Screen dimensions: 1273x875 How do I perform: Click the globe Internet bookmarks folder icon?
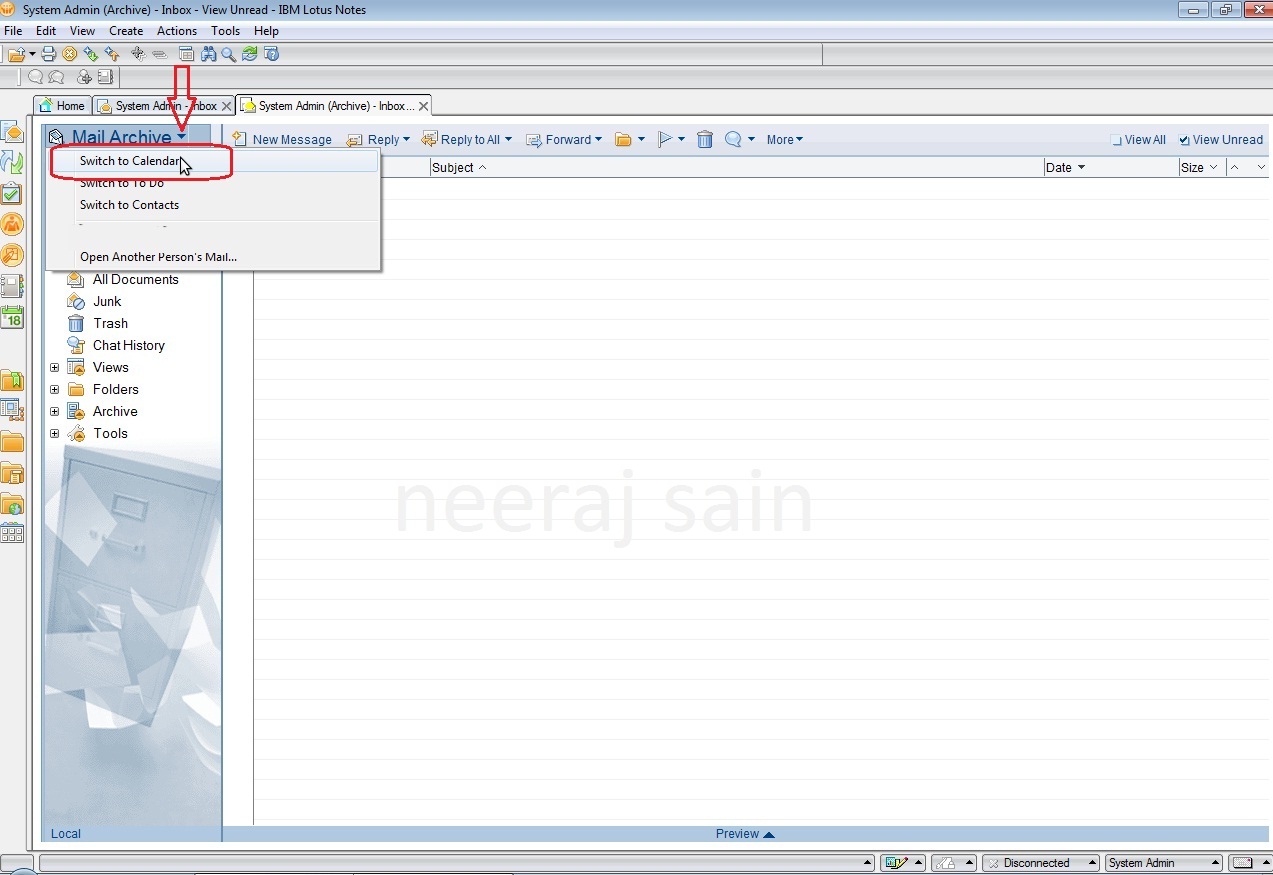tap(12, 504)
